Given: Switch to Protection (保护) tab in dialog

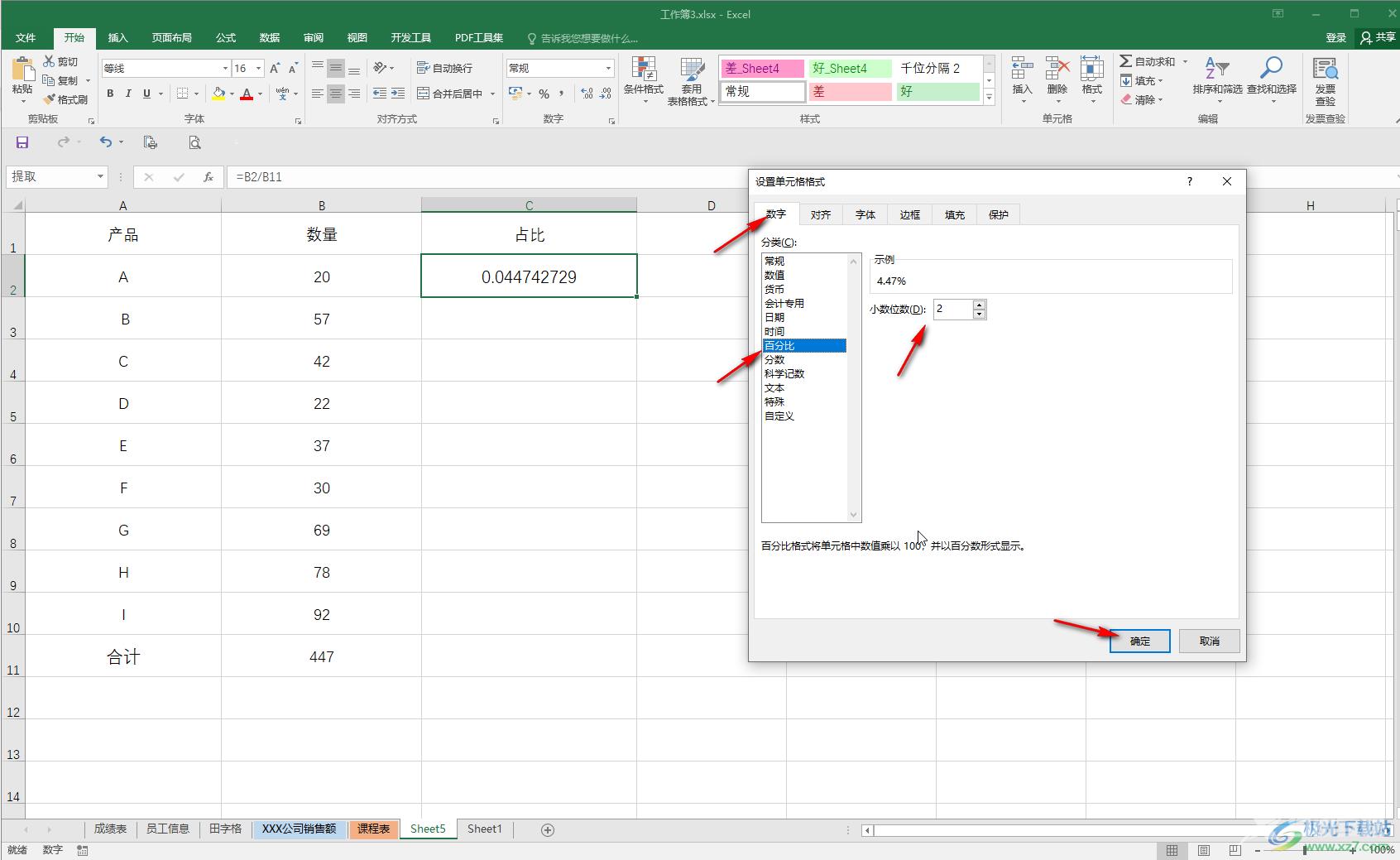Looking at the screenshot, I should coord(999,214).
